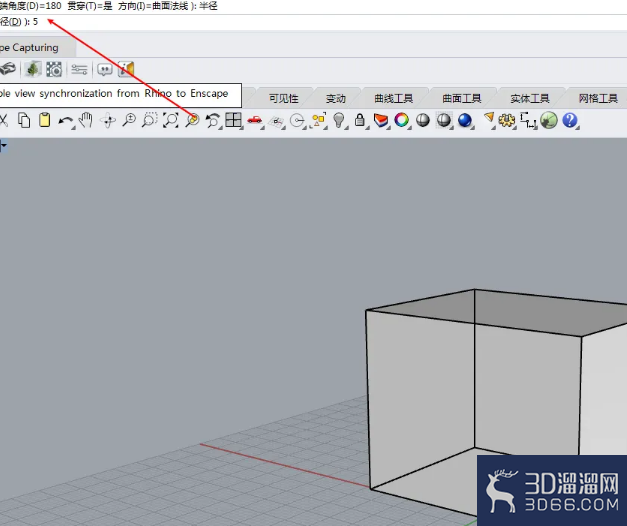Click the command line input showing 5
This screenshot has height=526, width=627.
[314, 22]
